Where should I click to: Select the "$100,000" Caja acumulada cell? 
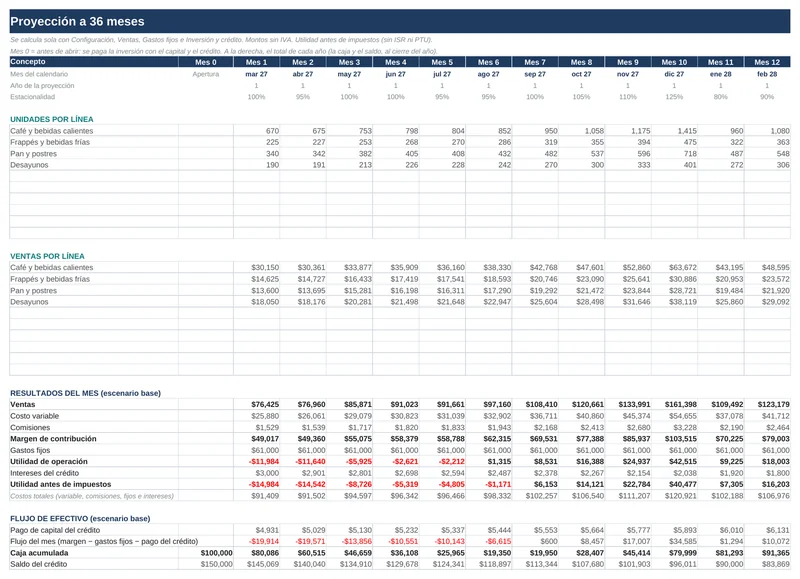[x=206, y=553]
